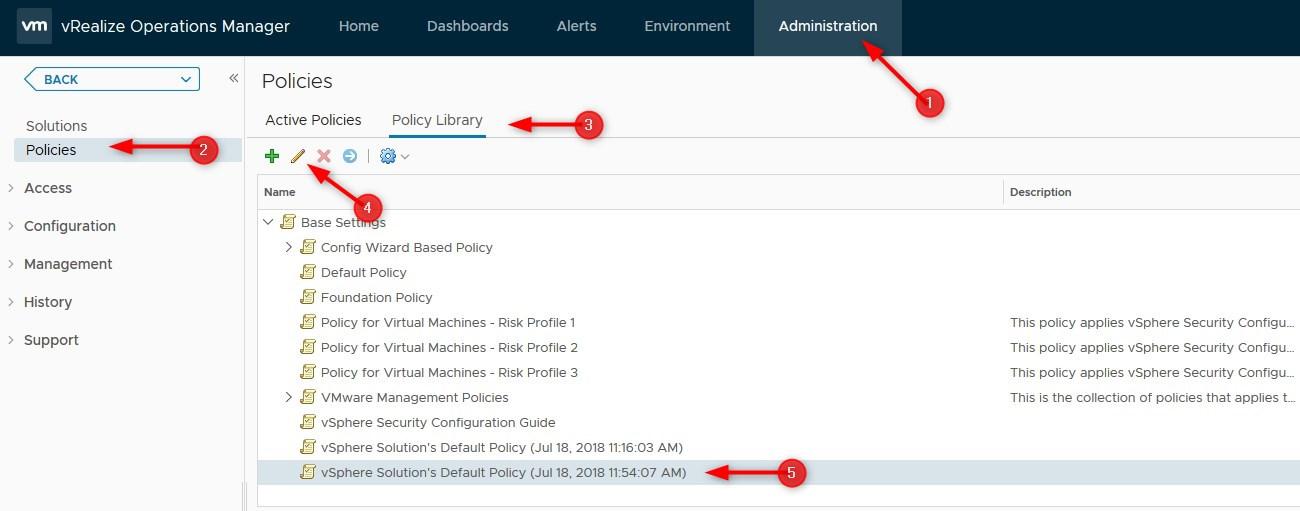This screenshot has height=511, width=1300.
Task: Expand Config Wizard Based Policy node
Action: pos(289,247)
